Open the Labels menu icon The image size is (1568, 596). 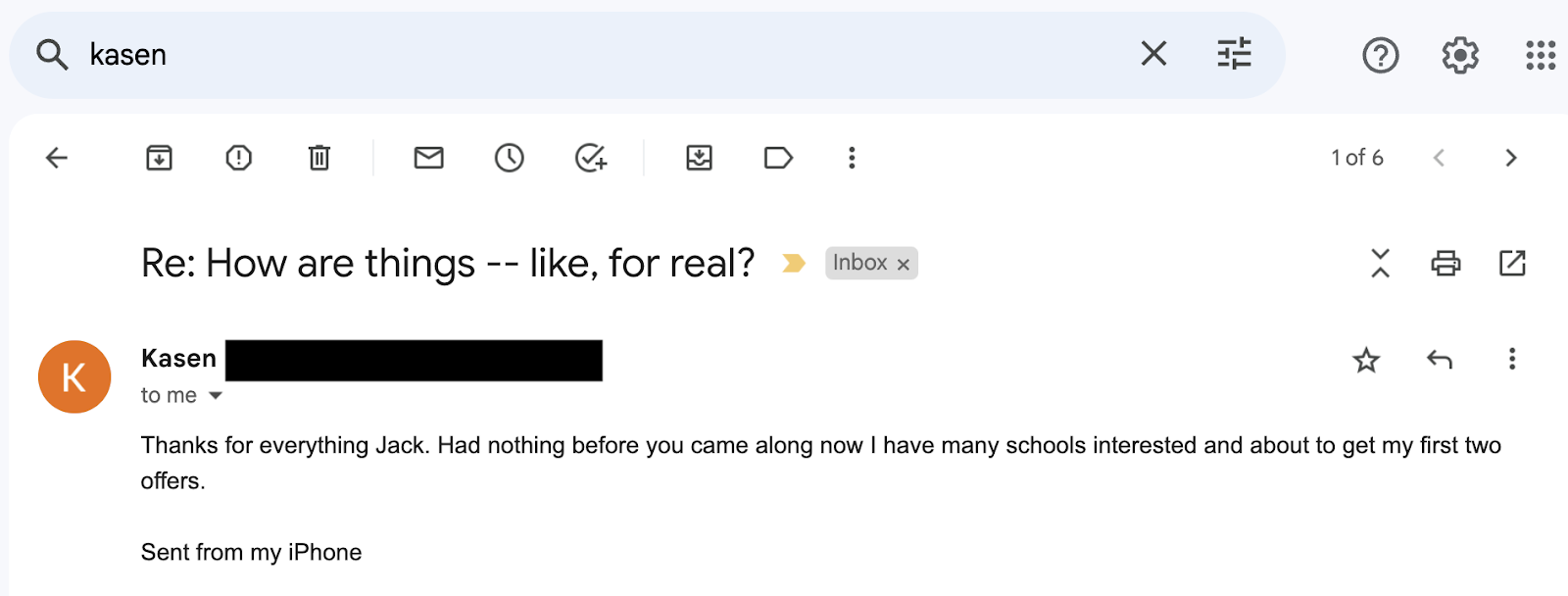point(778,158)
